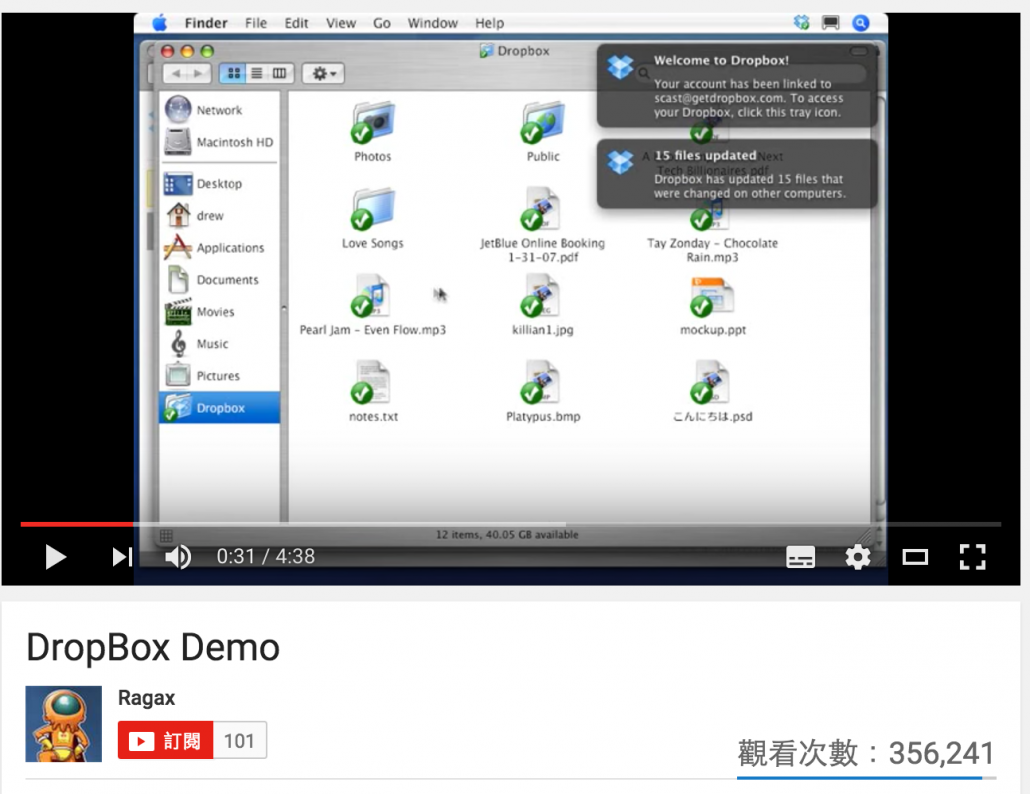This screenshot has height=794, width=1030.
Task: Select Music in the sidebar
Action: 219,343
